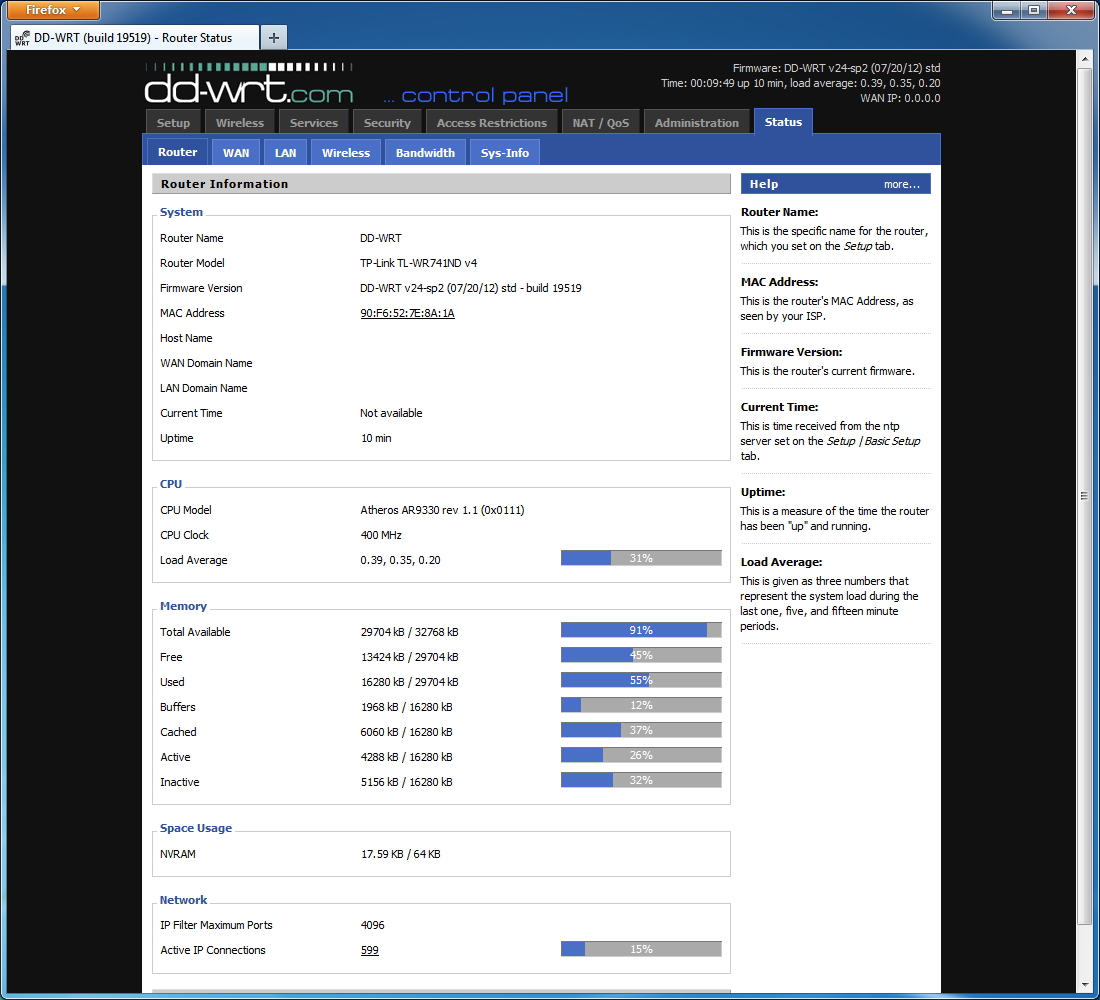This screenshot has height=1000, width=1100.
Task: Click the vertical scrollbar thumb
Action: 1085,495
